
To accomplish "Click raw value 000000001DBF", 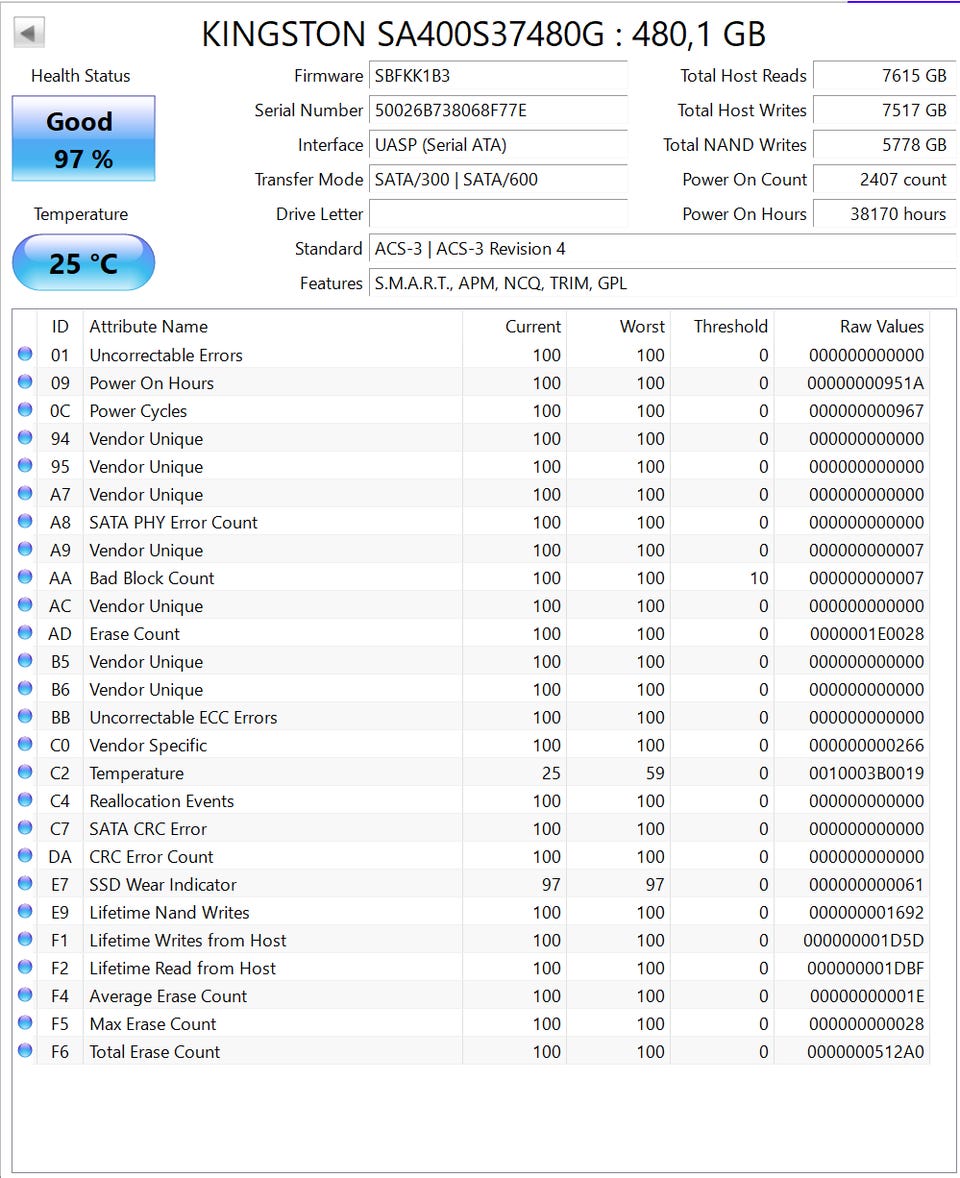I will [865, 968].
